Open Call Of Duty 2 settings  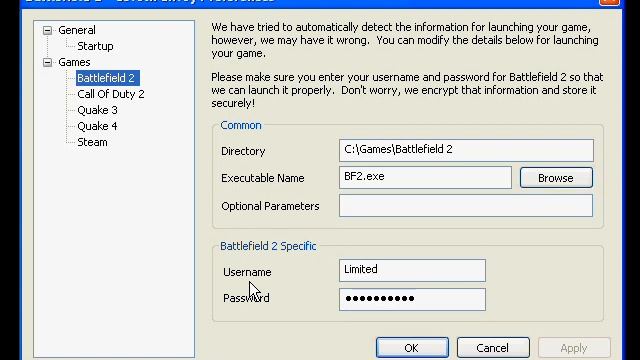click(x=111, y=94)
